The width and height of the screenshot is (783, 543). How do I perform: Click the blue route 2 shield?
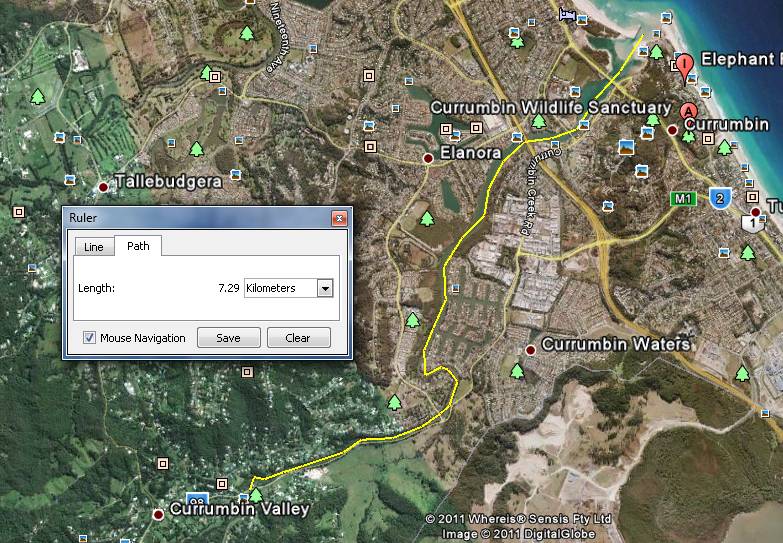719,197
